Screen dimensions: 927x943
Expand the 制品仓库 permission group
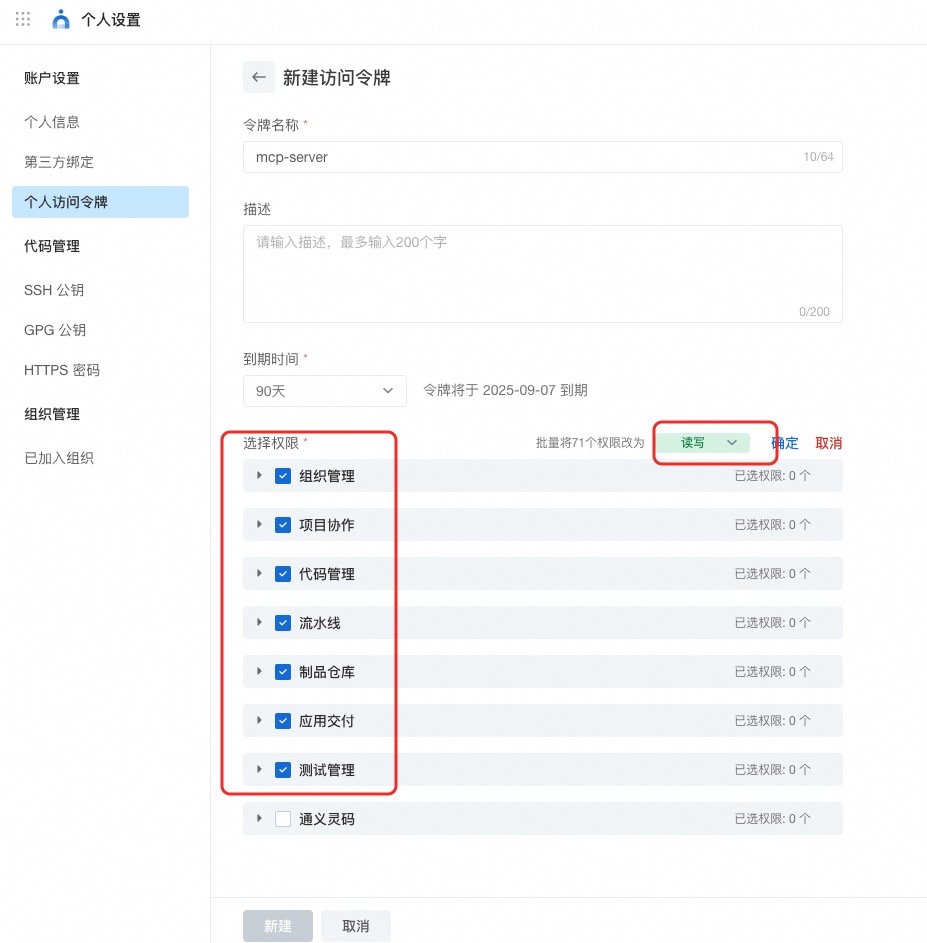[x=260, y=672]
